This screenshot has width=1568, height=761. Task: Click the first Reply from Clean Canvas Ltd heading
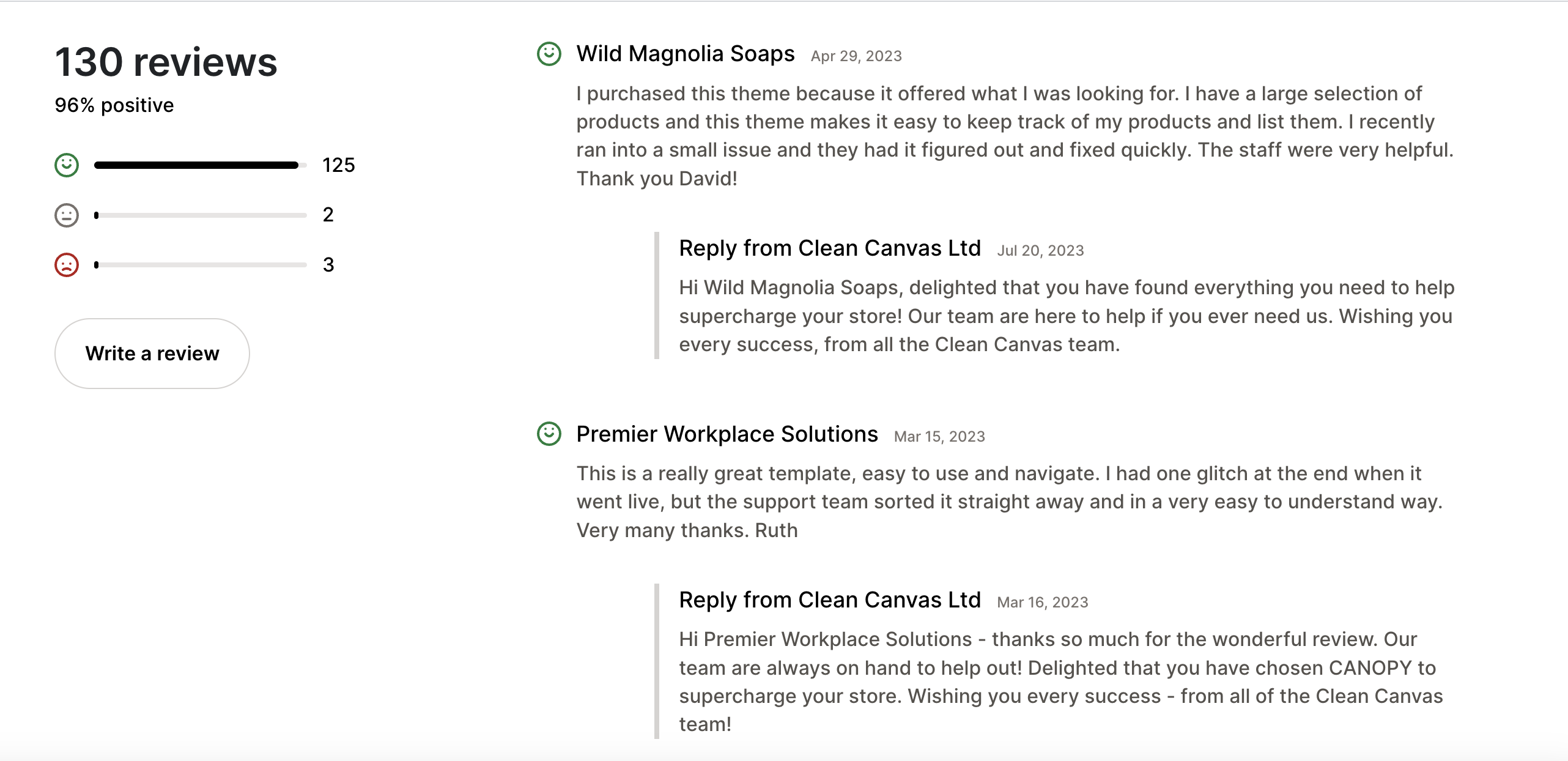829,248
